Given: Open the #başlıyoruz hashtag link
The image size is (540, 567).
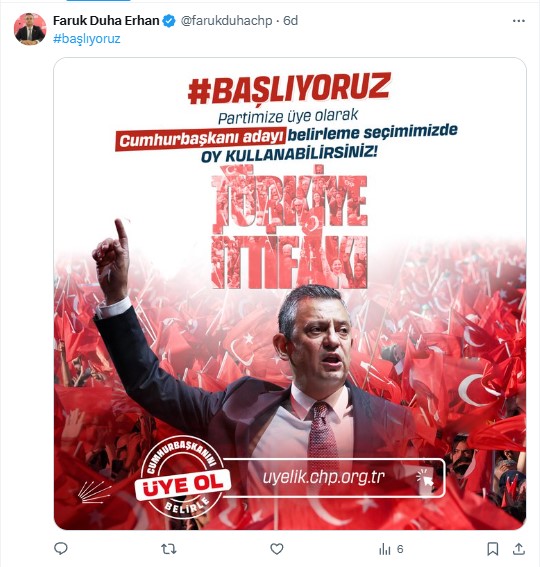Looking at the screenshot, I should pyautogui.click(x=86, y=39).
